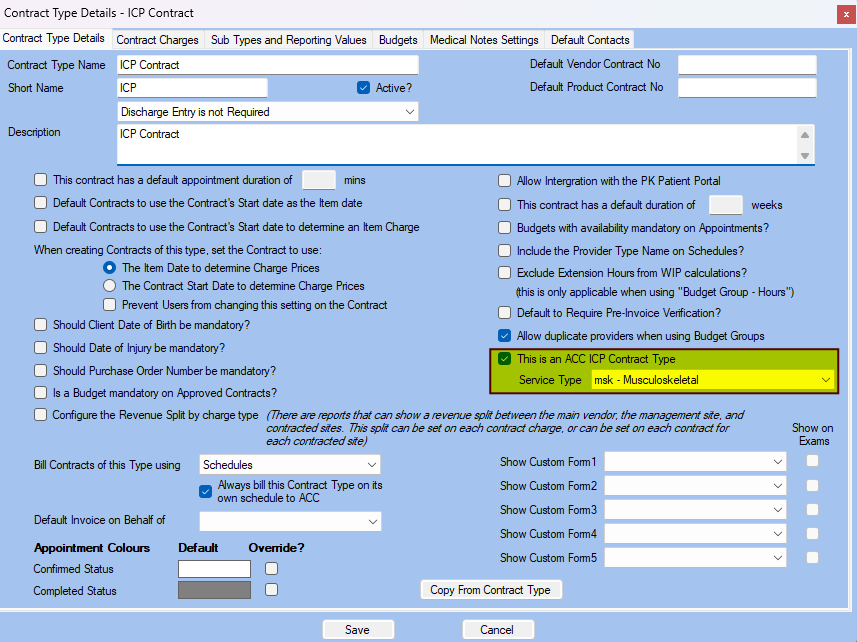The height and width of the screenshot is (642, 857).
Task: Check Show on Exams for Custom Form1
Action: 813,461
